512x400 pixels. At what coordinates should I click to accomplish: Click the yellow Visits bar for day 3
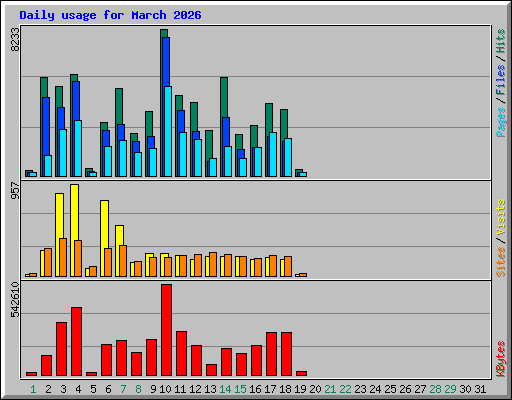59,215
